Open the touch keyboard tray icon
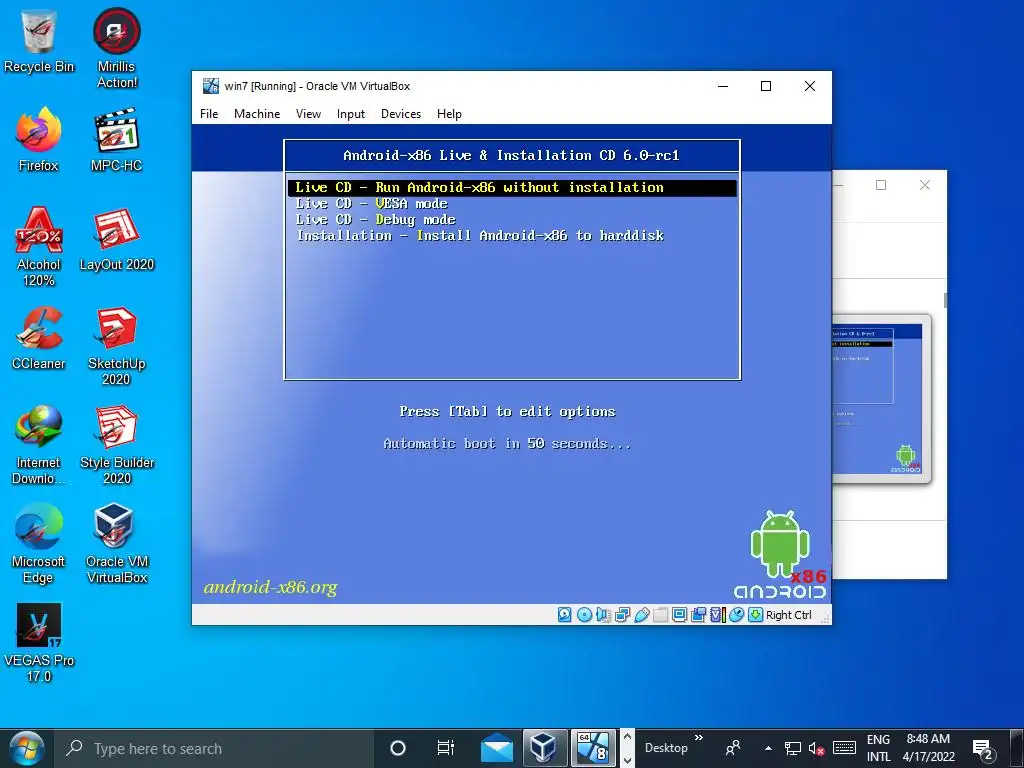 click(844, 748)
